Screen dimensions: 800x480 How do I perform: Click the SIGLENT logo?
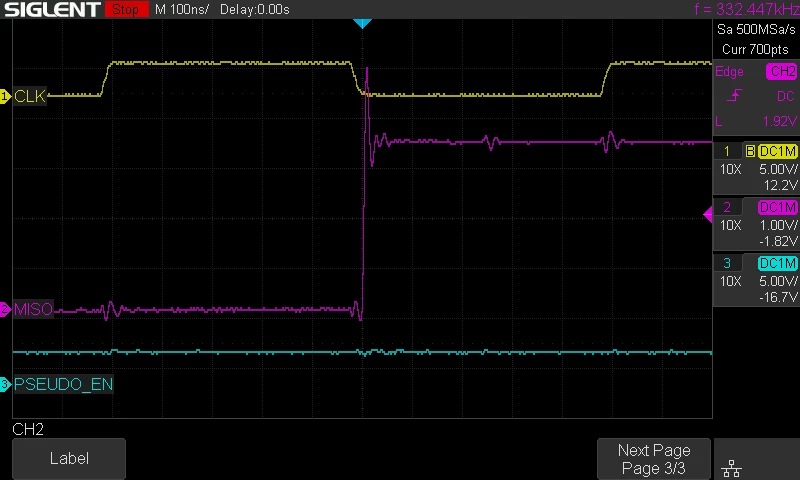tap(52, 9)
